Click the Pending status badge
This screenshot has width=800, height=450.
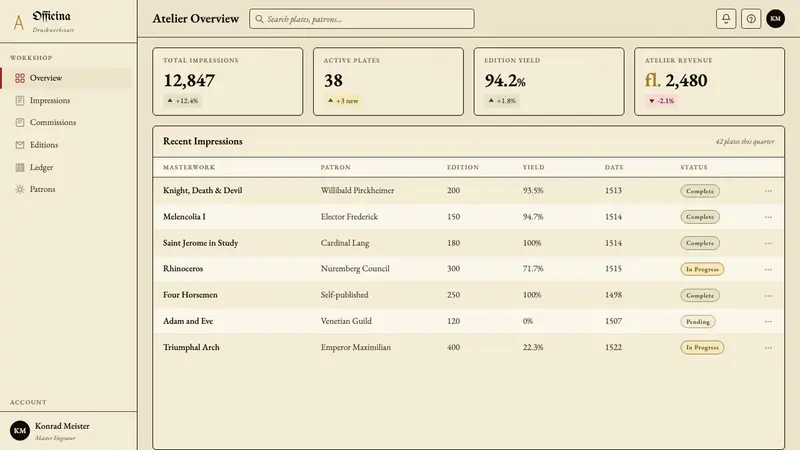697,321
